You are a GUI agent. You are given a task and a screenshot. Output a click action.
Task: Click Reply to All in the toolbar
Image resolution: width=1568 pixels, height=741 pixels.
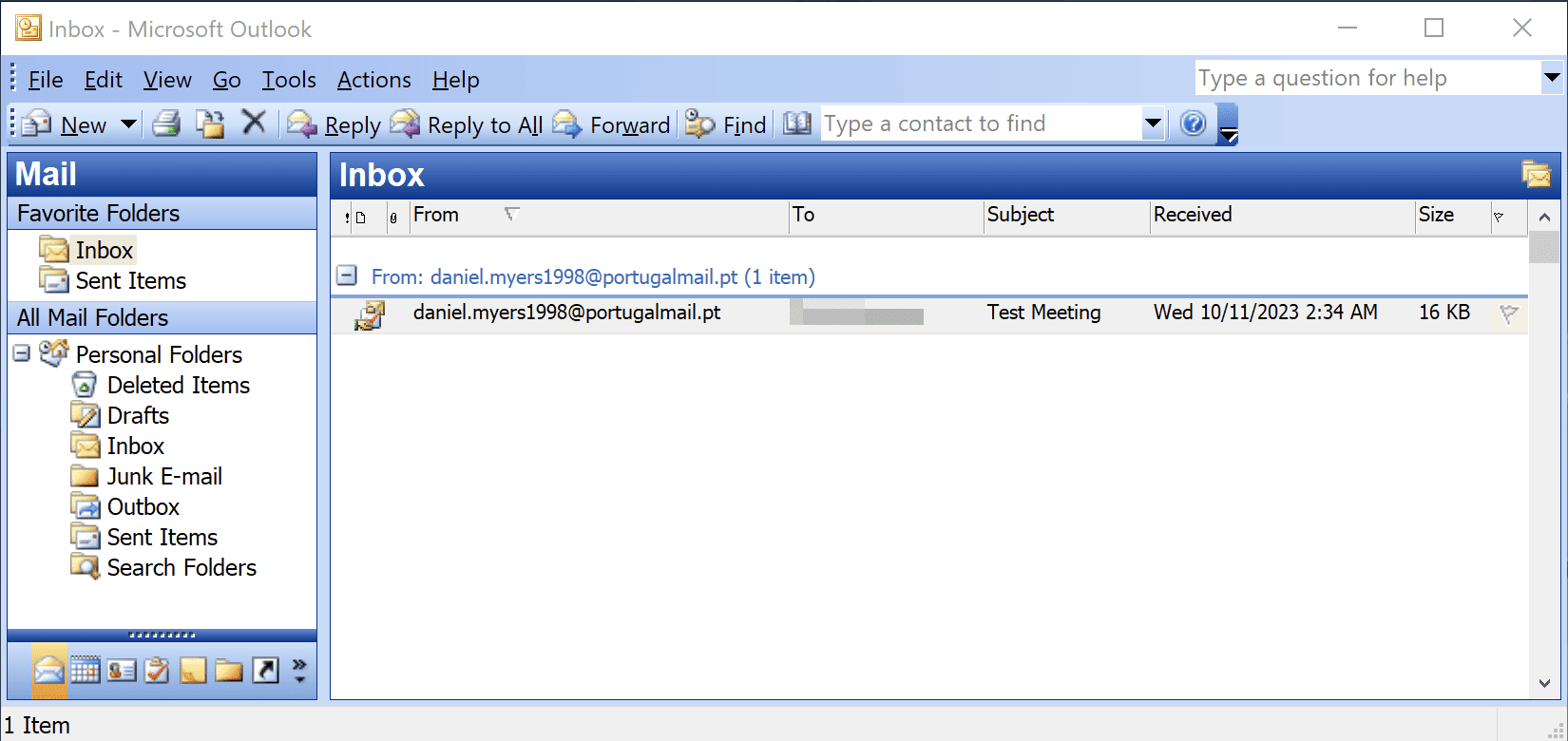(x=467, y=124)
